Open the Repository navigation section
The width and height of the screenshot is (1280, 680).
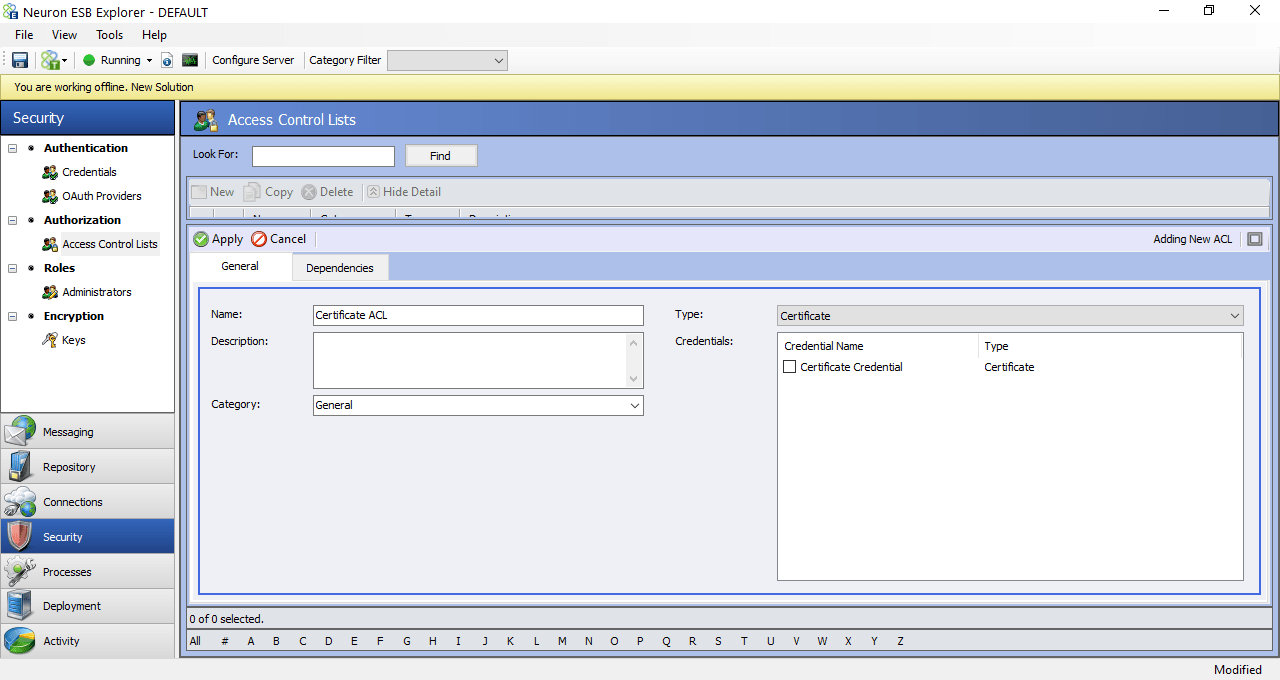88,467
